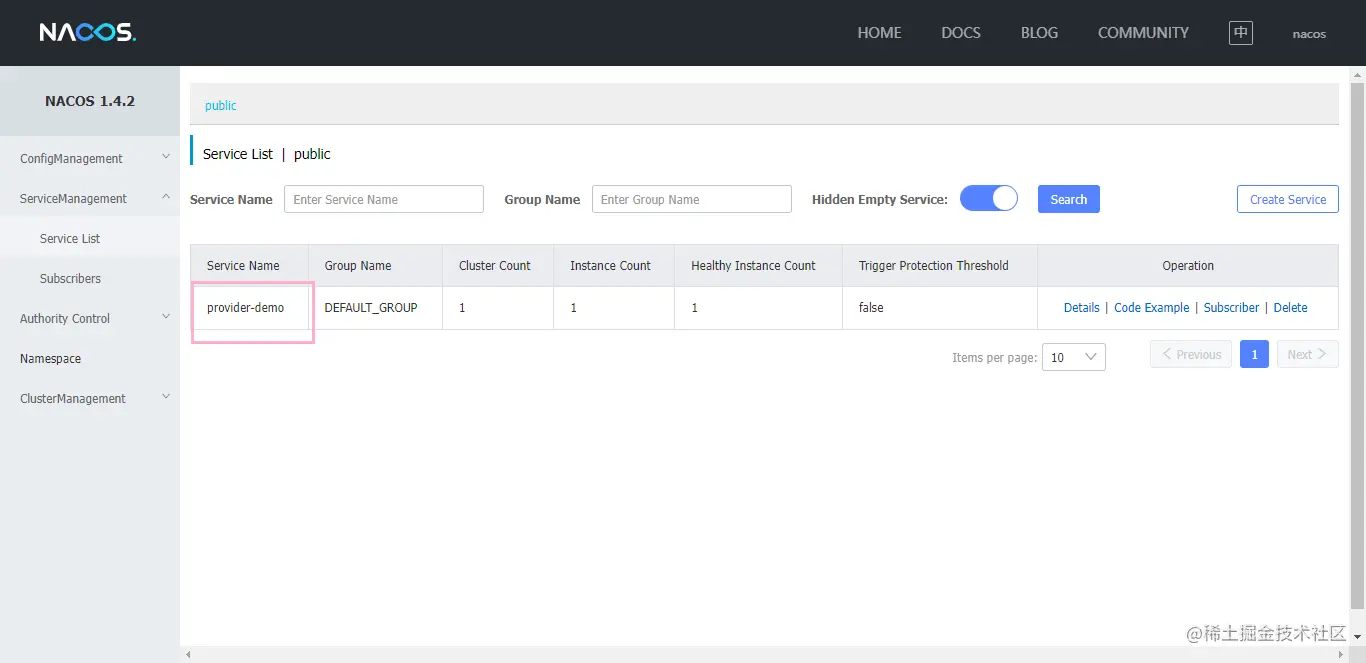Open COMMUNITY in top navigation
This screenshot has width=1366, height=663.
tap(1143, 33)
